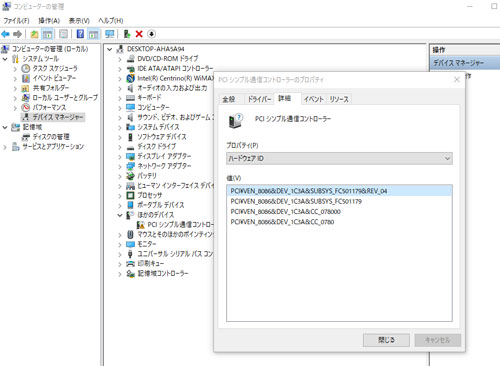Select ソフトウェア デバイス category
Image resolution: width=500 pixels, height=366 pixels.
pos(162,137)
